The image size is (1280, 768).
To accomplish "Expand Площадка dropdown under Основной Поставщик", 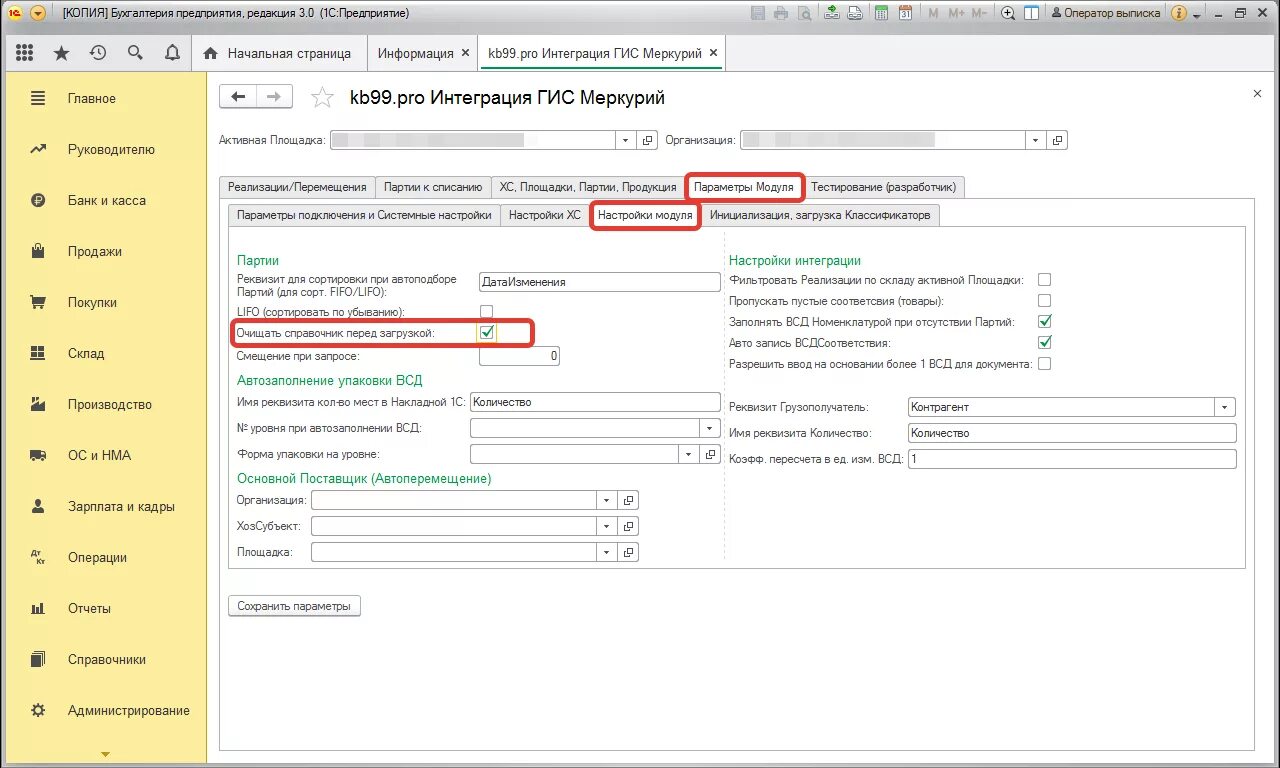I will tap(607, 552).
